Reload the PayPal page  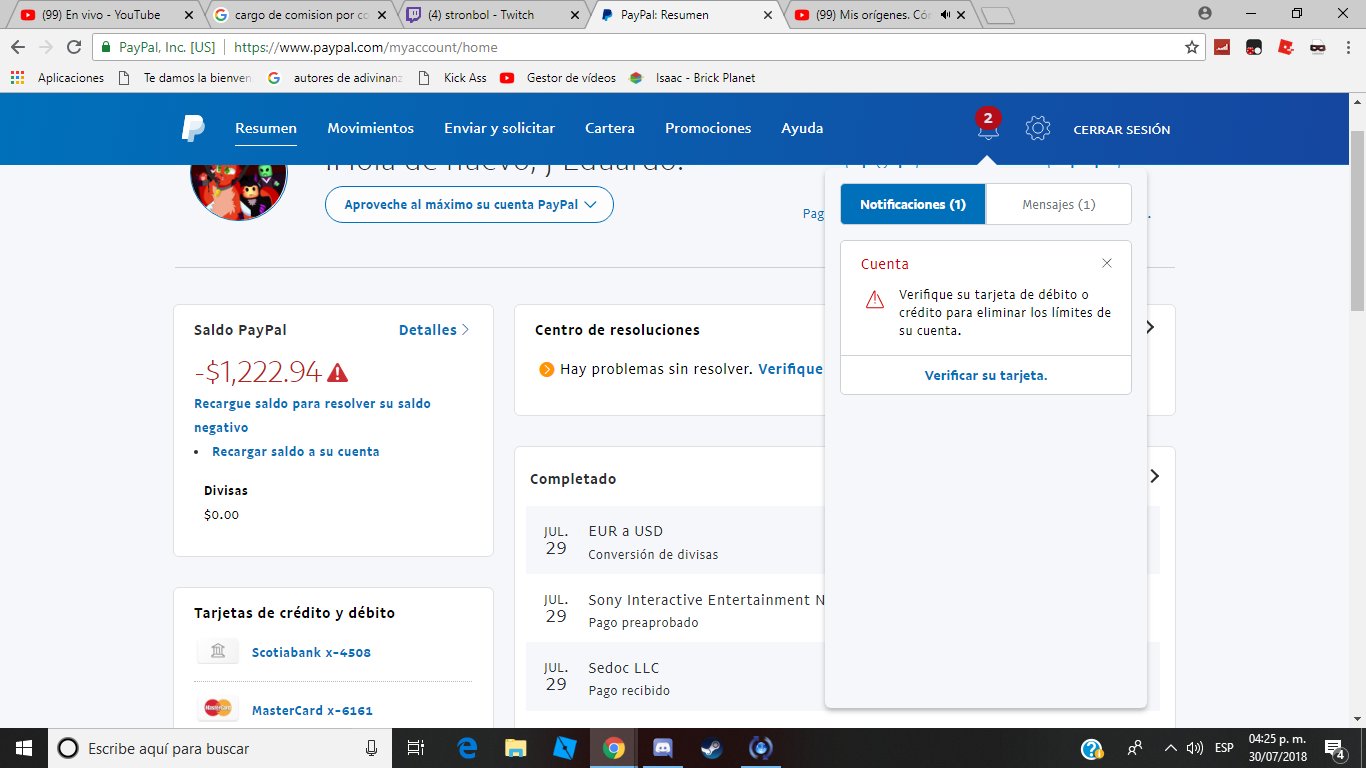[74, 47]
